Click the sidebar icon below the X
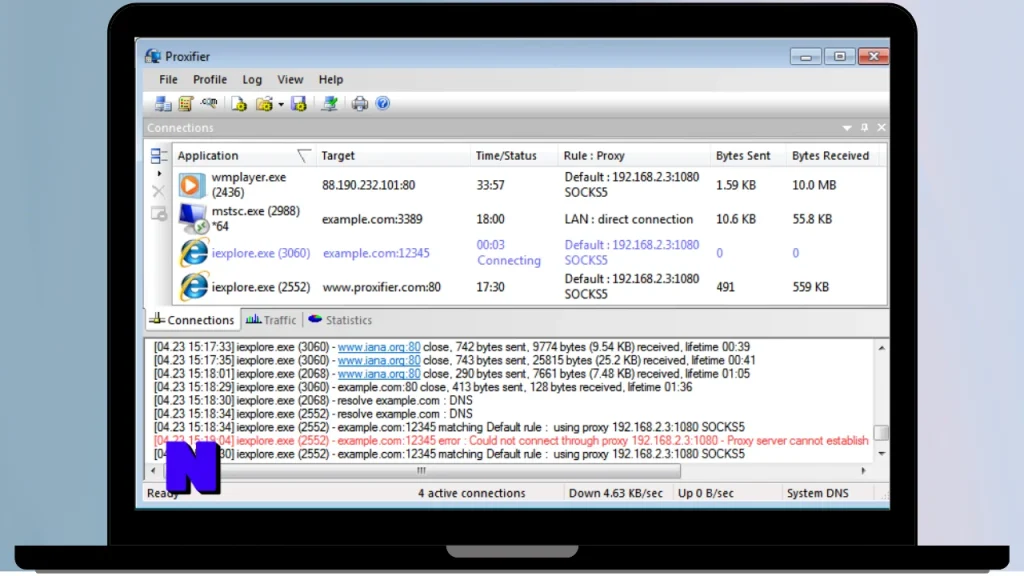 click(x=159, y=214)
